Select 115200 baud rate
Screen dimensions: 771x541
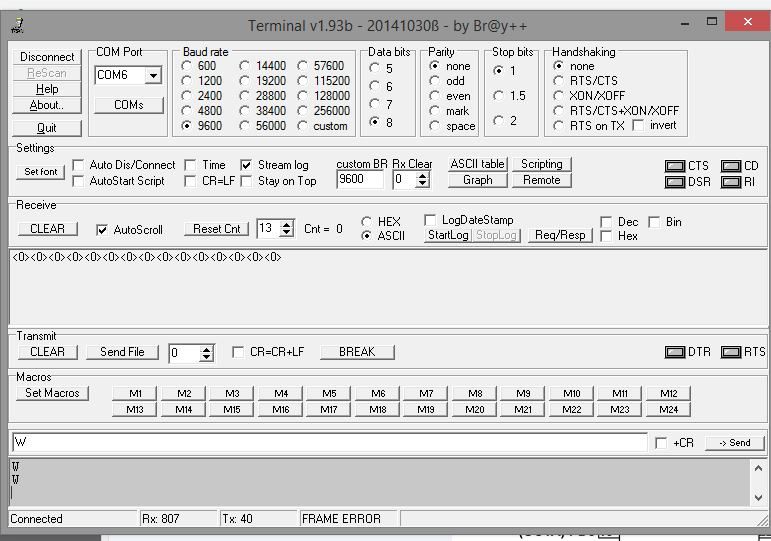[302, 81]
